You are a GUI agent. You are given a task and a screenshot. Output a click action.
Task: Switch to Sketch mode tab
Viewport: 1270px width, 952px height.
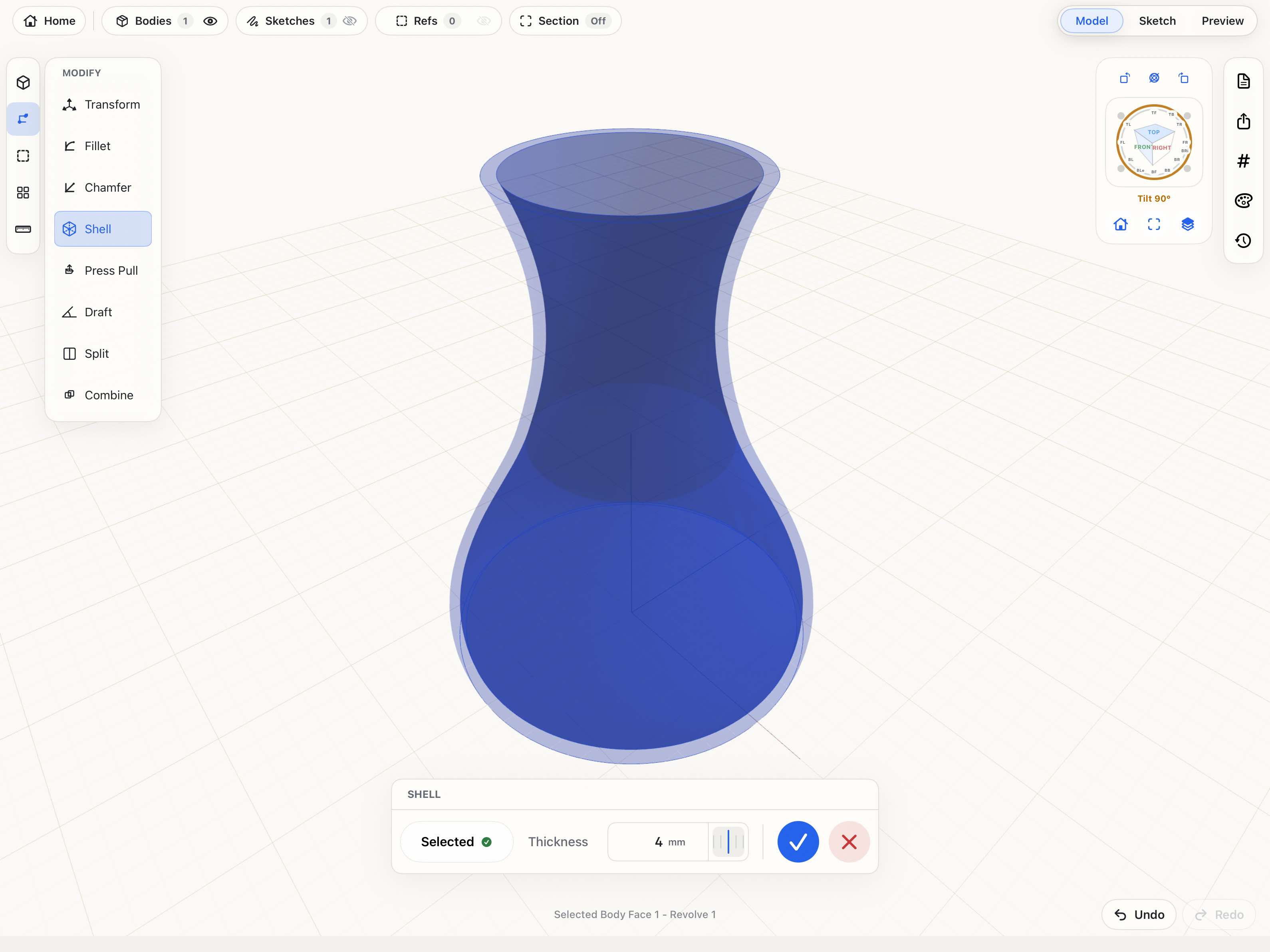point(1157,21)
